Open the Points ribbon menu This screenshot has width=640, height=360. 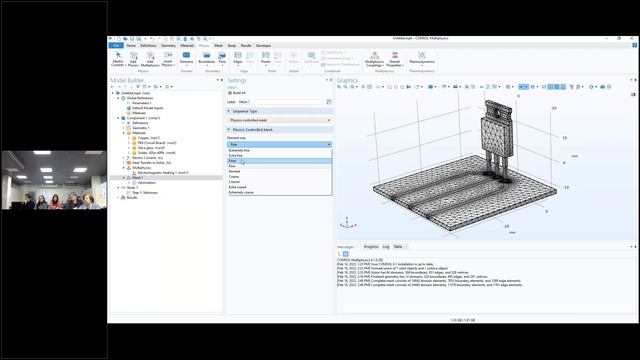click(x=266, y=59)
